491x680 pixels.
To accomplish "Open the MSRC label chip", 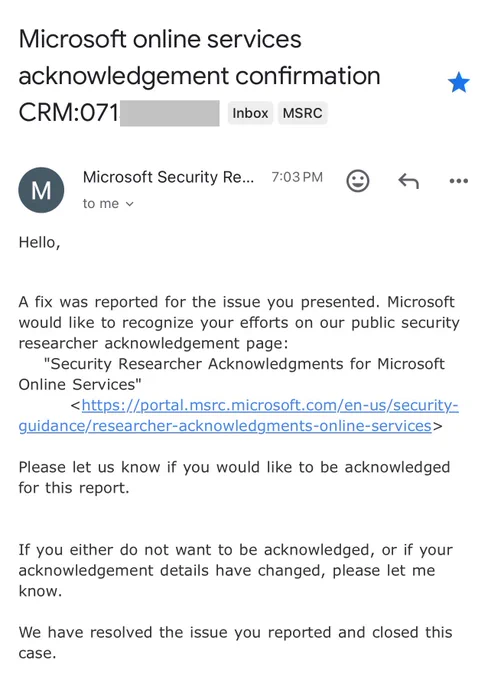I will click(302, 113).
